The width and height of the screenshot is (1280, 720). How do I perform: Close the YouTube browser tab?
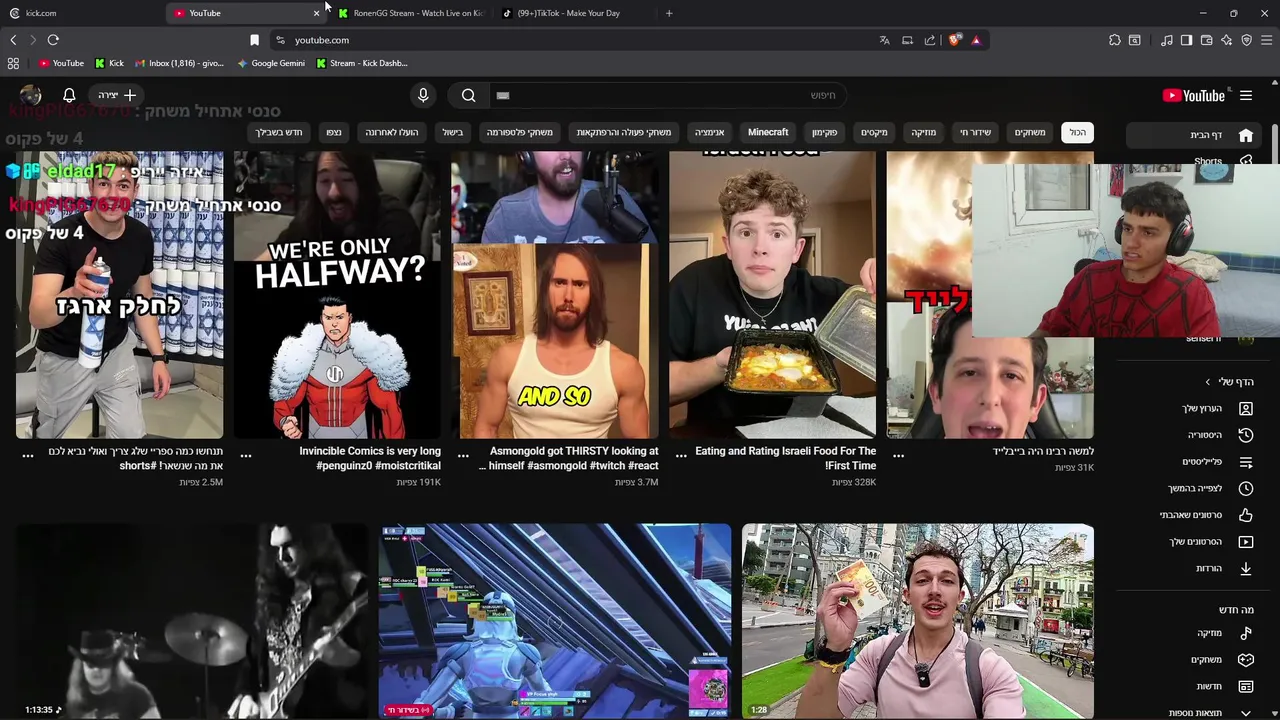tap(316, 13)
